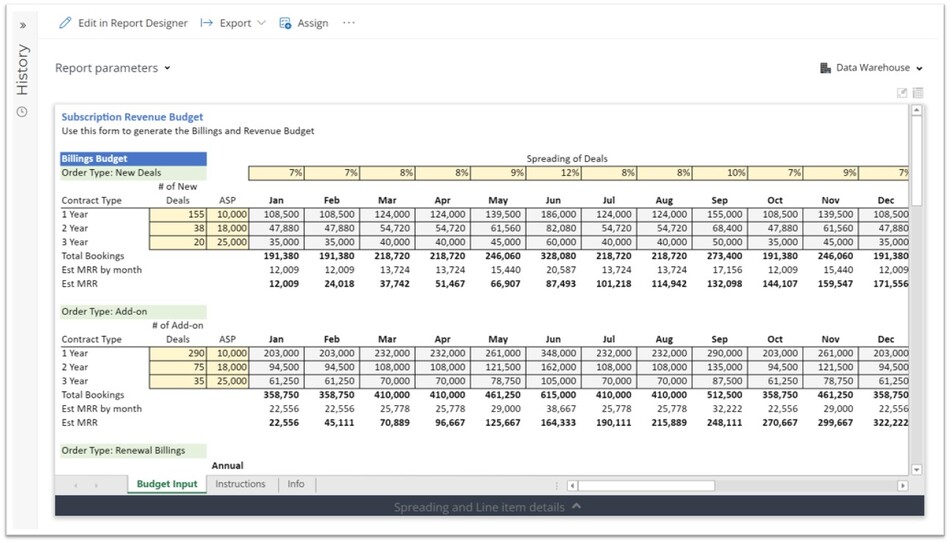This screenshot has width=950, height=543.
Task: Open the Export dropdown
Action: (234, 23)
